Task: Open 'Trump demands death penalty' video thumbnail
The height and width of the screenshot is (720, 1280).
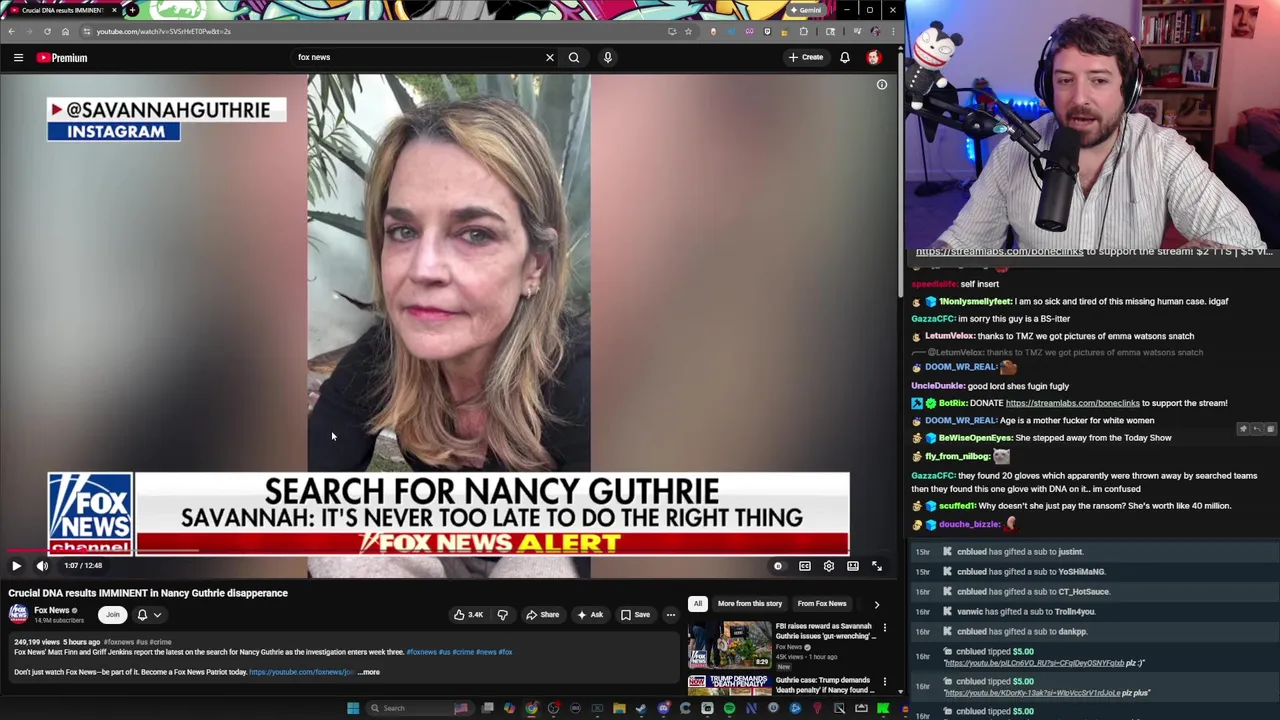Action: pos(730,685)
